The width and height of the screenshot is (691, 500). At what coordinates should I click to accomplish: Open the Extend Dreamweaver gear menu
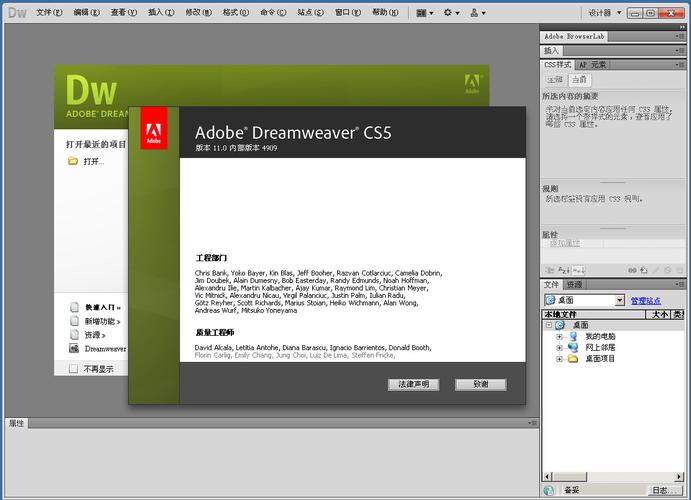[451, 13]
